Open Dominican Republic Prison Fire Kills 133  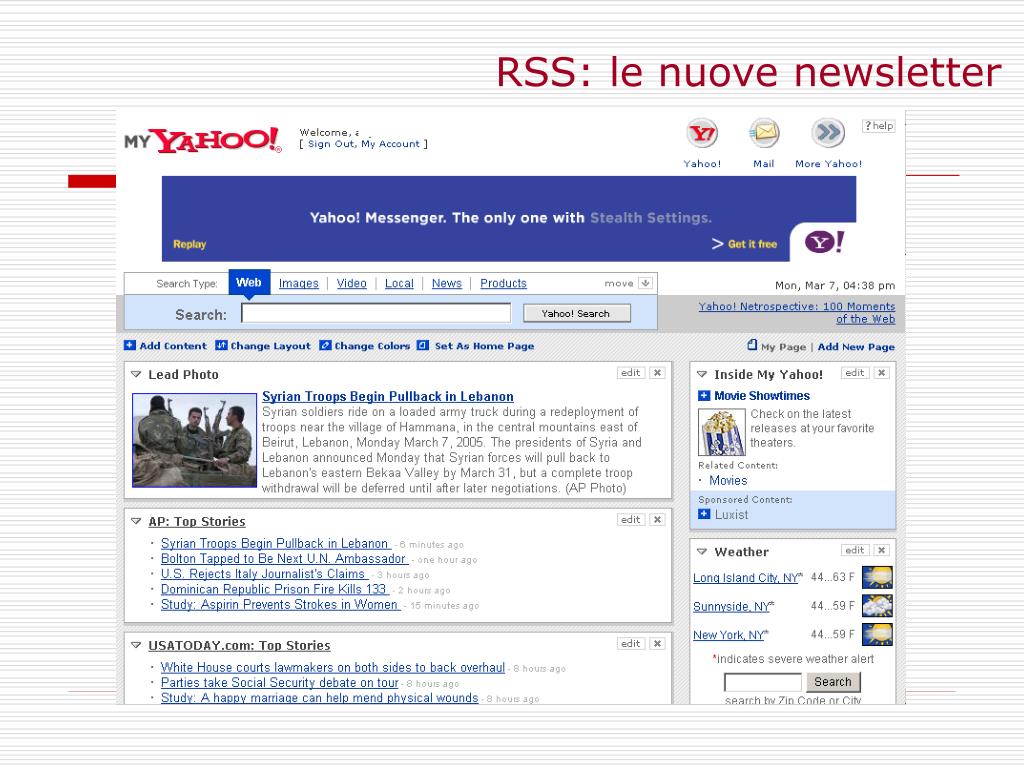coord(274,589)
